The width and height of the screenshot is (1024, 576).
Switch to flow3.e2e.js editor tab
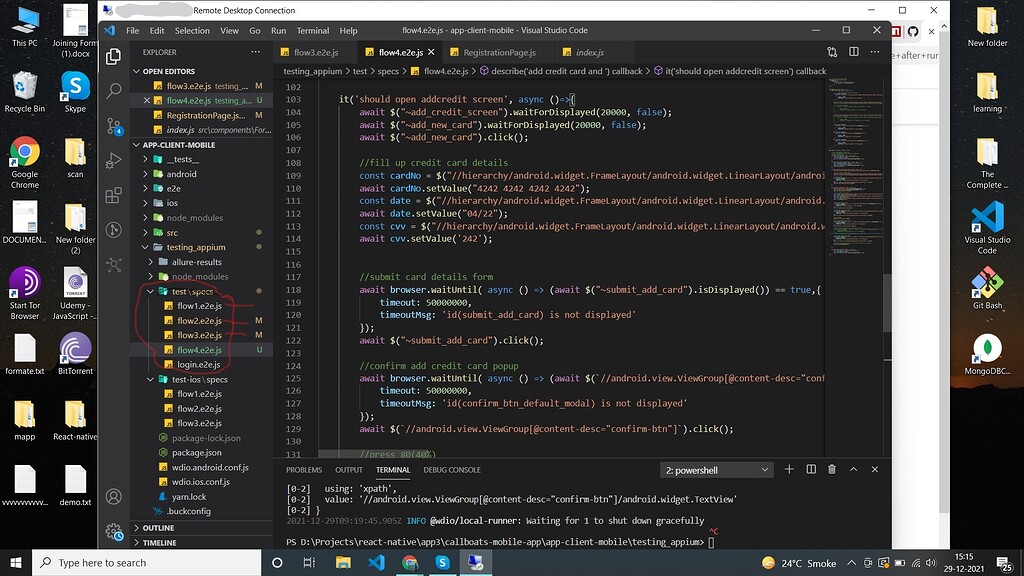coord(315,52)
